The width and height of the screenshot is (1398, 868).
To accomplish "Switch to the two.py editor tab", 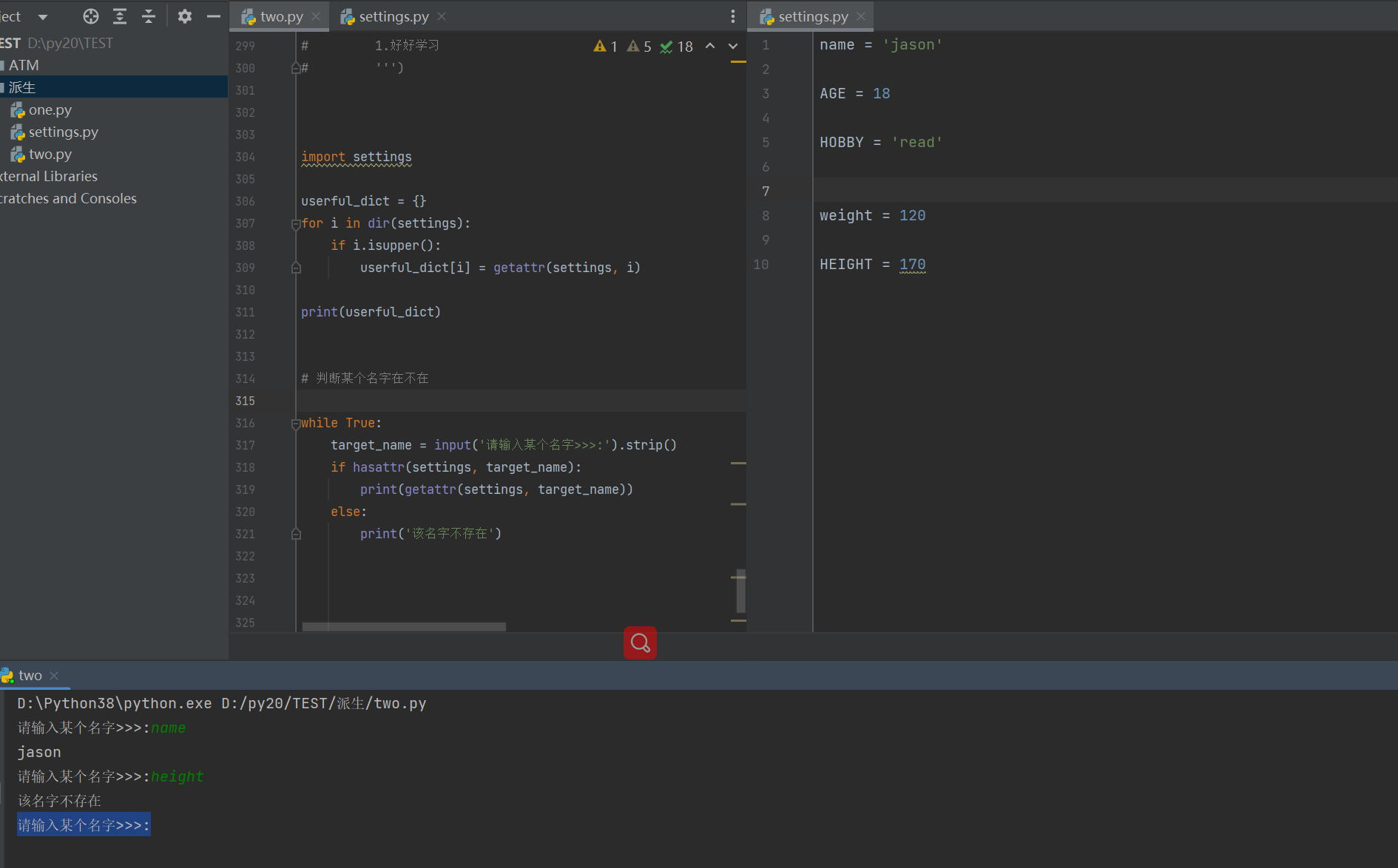I will 281,16.
